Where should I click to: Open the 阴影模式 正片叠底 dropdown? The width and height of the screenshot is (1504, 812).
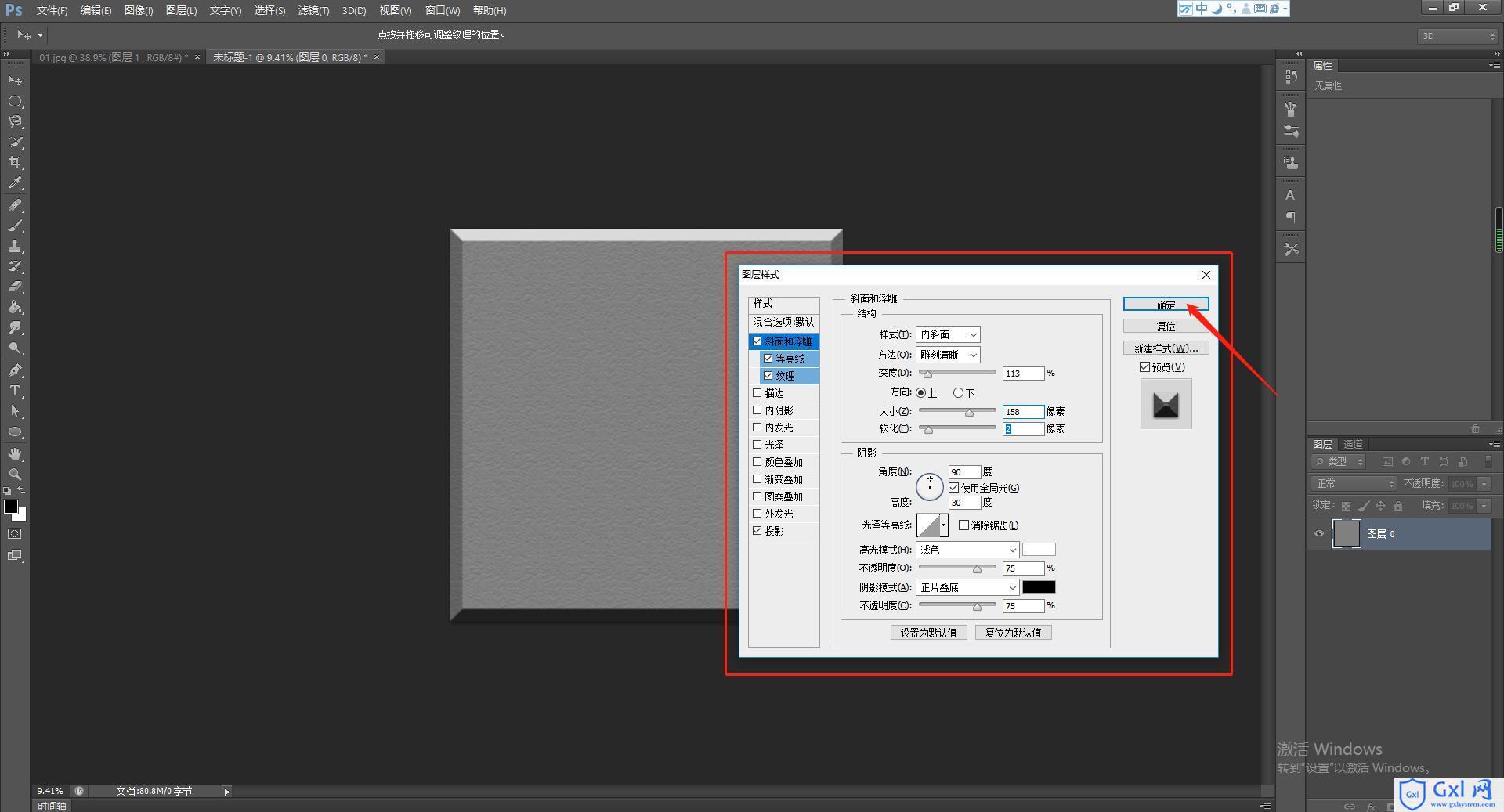967,587
